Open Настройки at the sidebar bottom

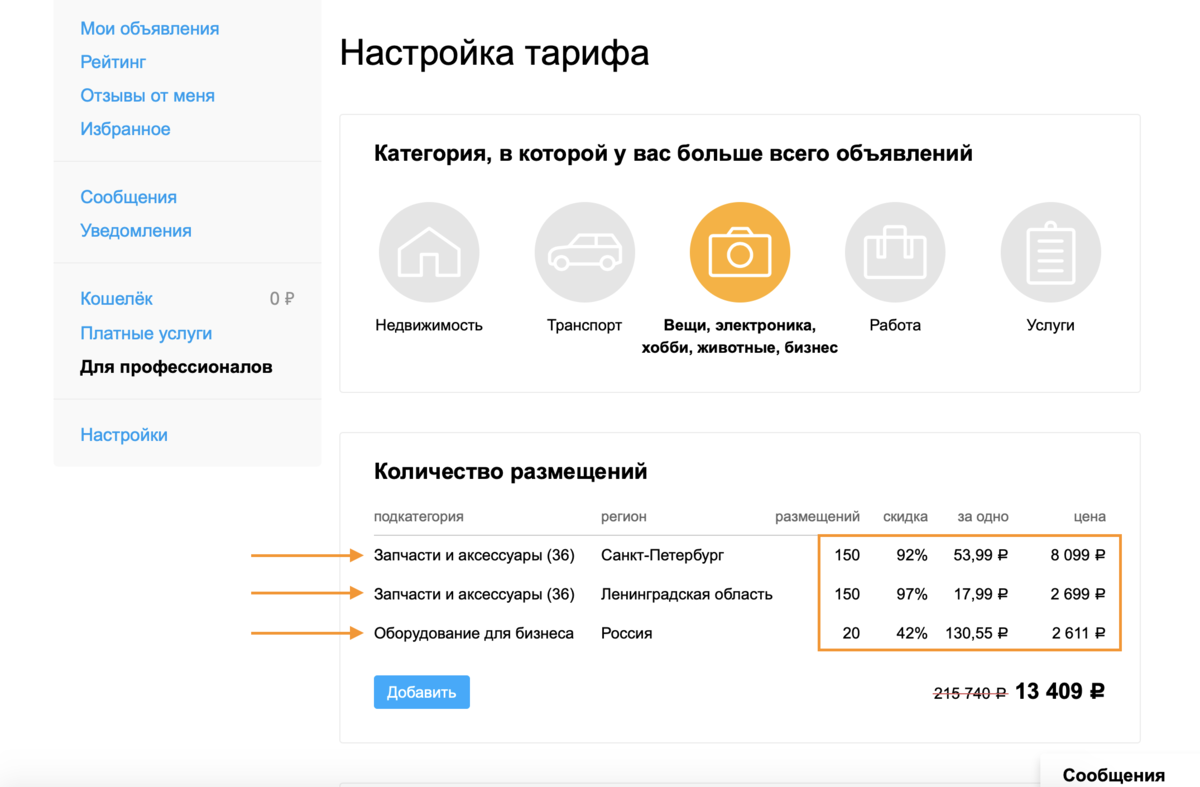(x=124, y=434)
